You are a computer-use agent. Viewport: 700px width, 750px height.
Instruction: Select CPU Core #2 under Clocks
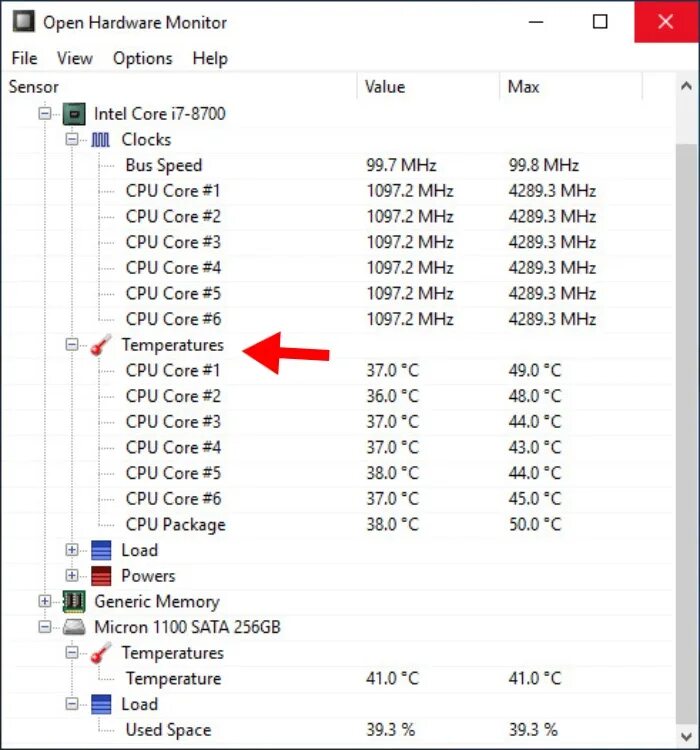point(339,217)
